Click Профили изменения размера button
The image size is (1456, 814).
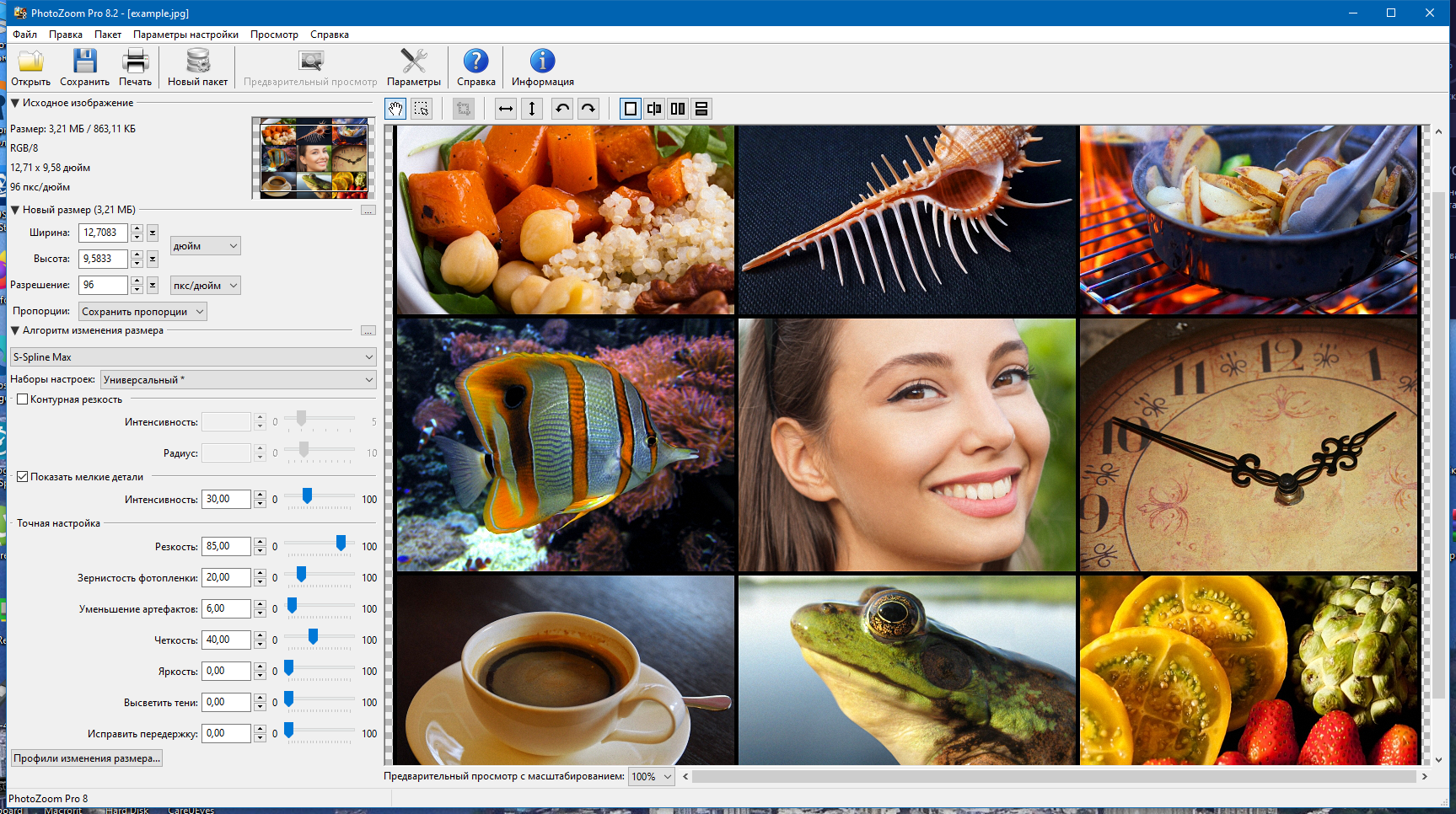86,758
